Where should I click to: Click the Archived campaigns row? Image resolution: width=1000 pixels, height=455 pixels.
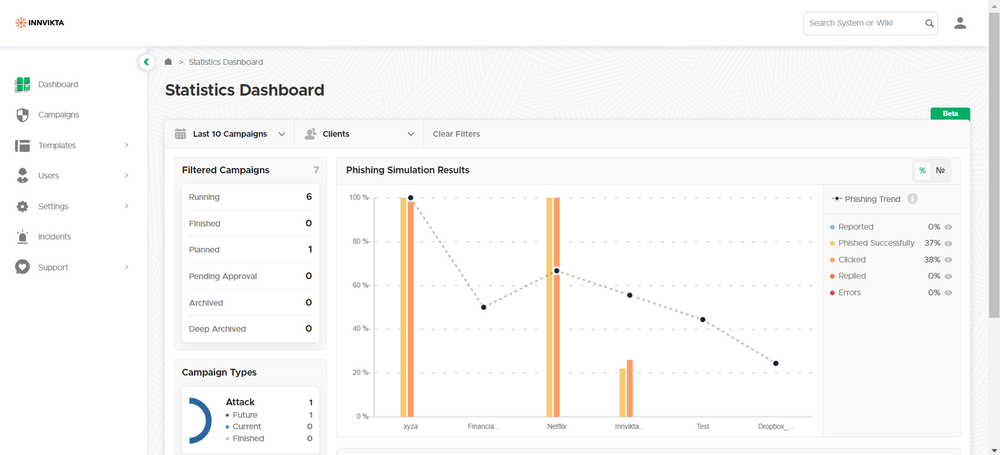pyautogui.click(x=250, y=302)
